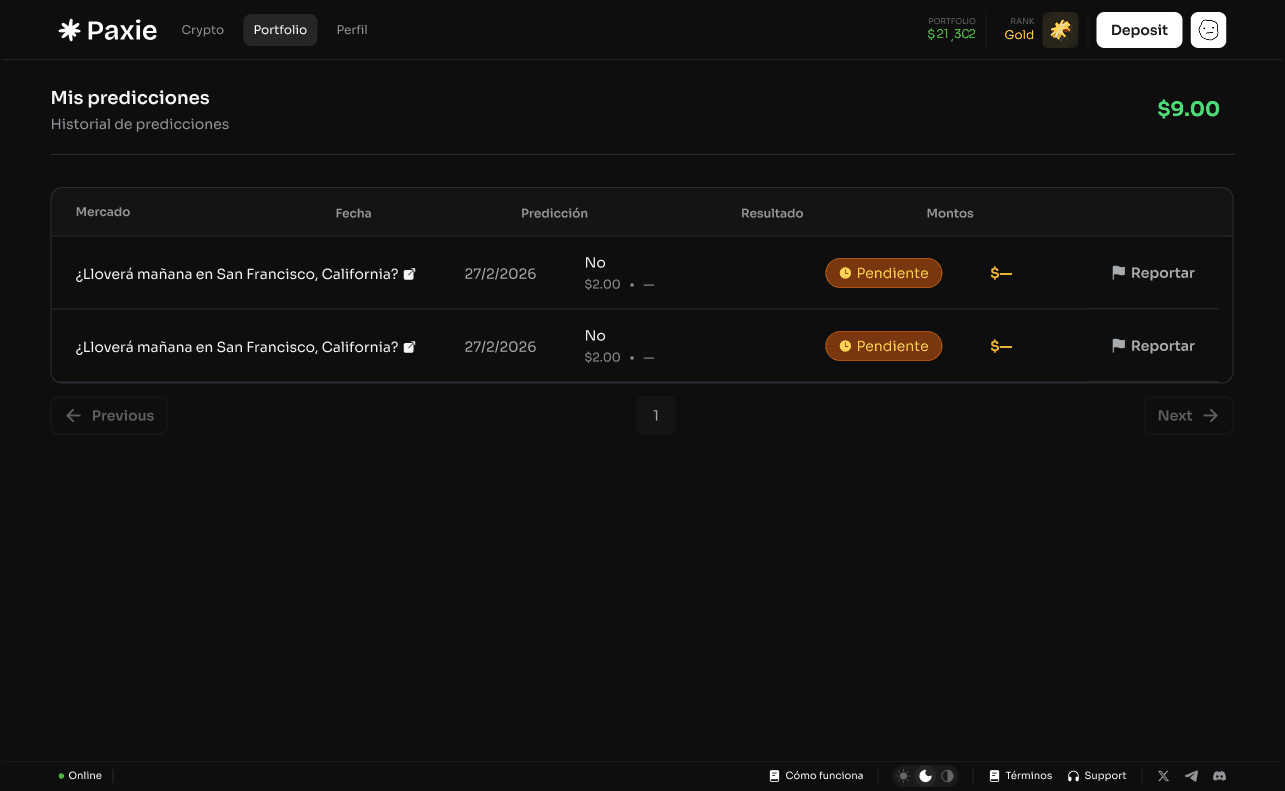Click the Predicción column header
The height and width of the screenshot is (791, 1285).
(554, 213)
